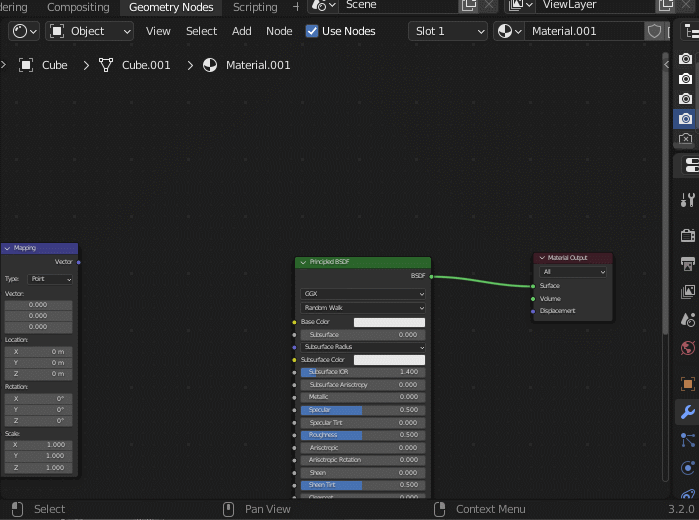The image size is (699, 520).
Task: Open the editor type selector
Action: click(24, 31)
